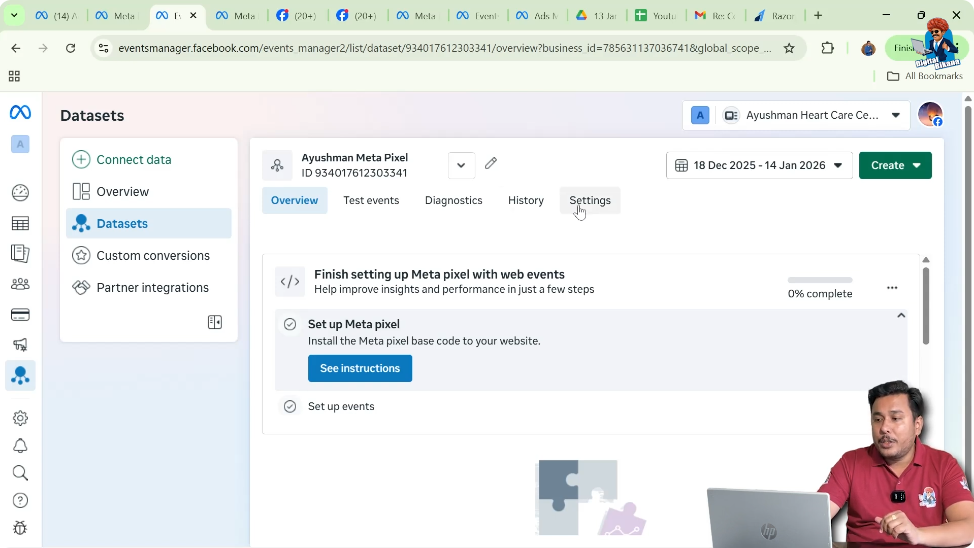Reload the page in browser
Viewport: 974px width, 548px height.
click(x=70, y=48)
